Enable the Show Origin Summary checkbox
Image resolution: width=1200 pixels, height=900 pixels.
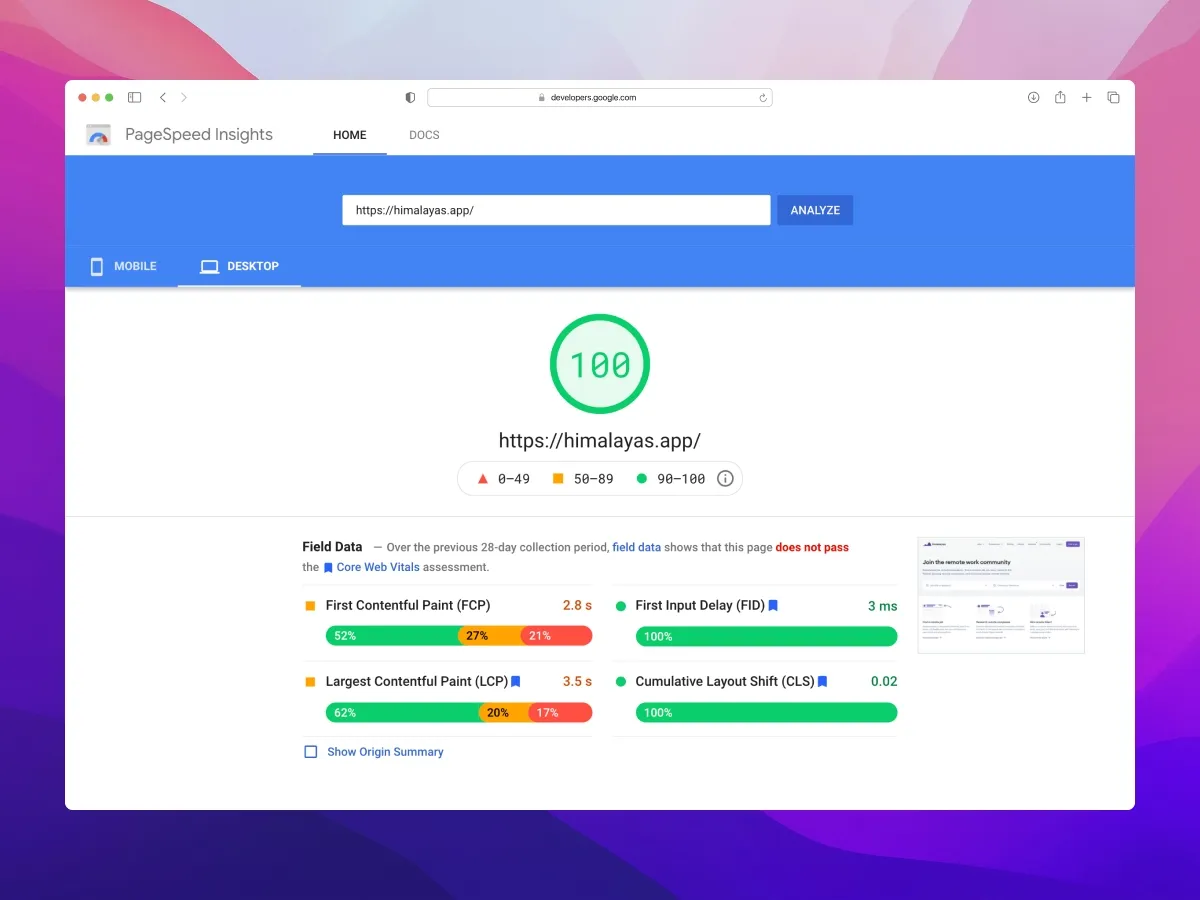311,752
